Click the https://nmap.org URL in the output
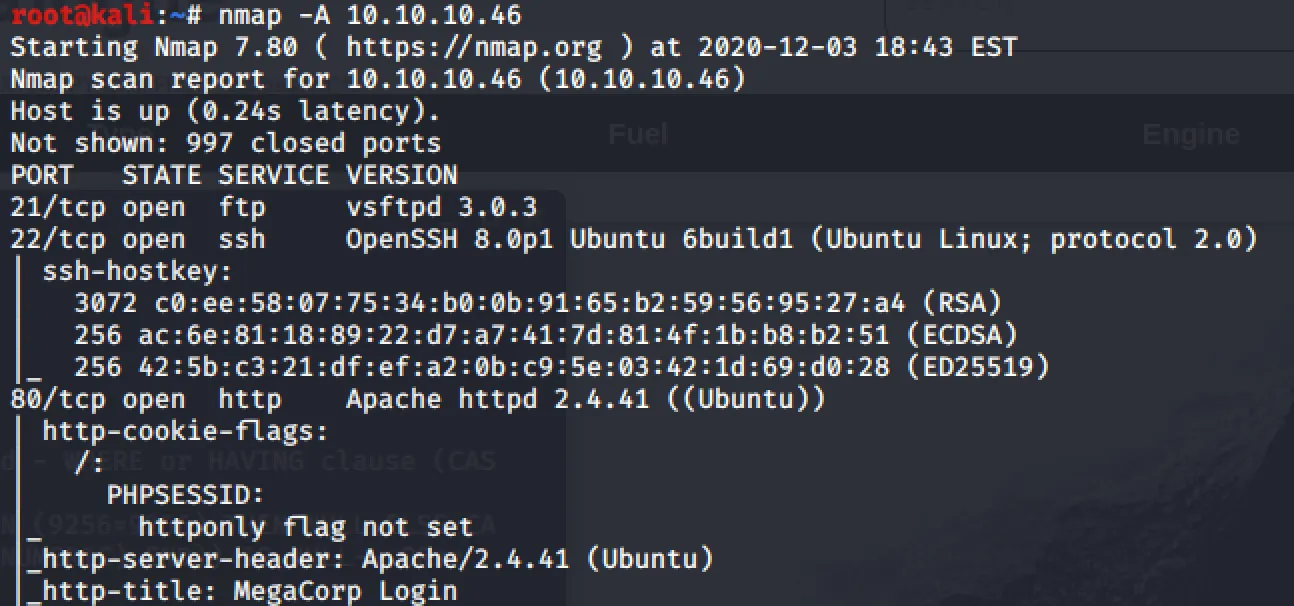The width and height of the screenshot is (1294, 606). point(474,47)
